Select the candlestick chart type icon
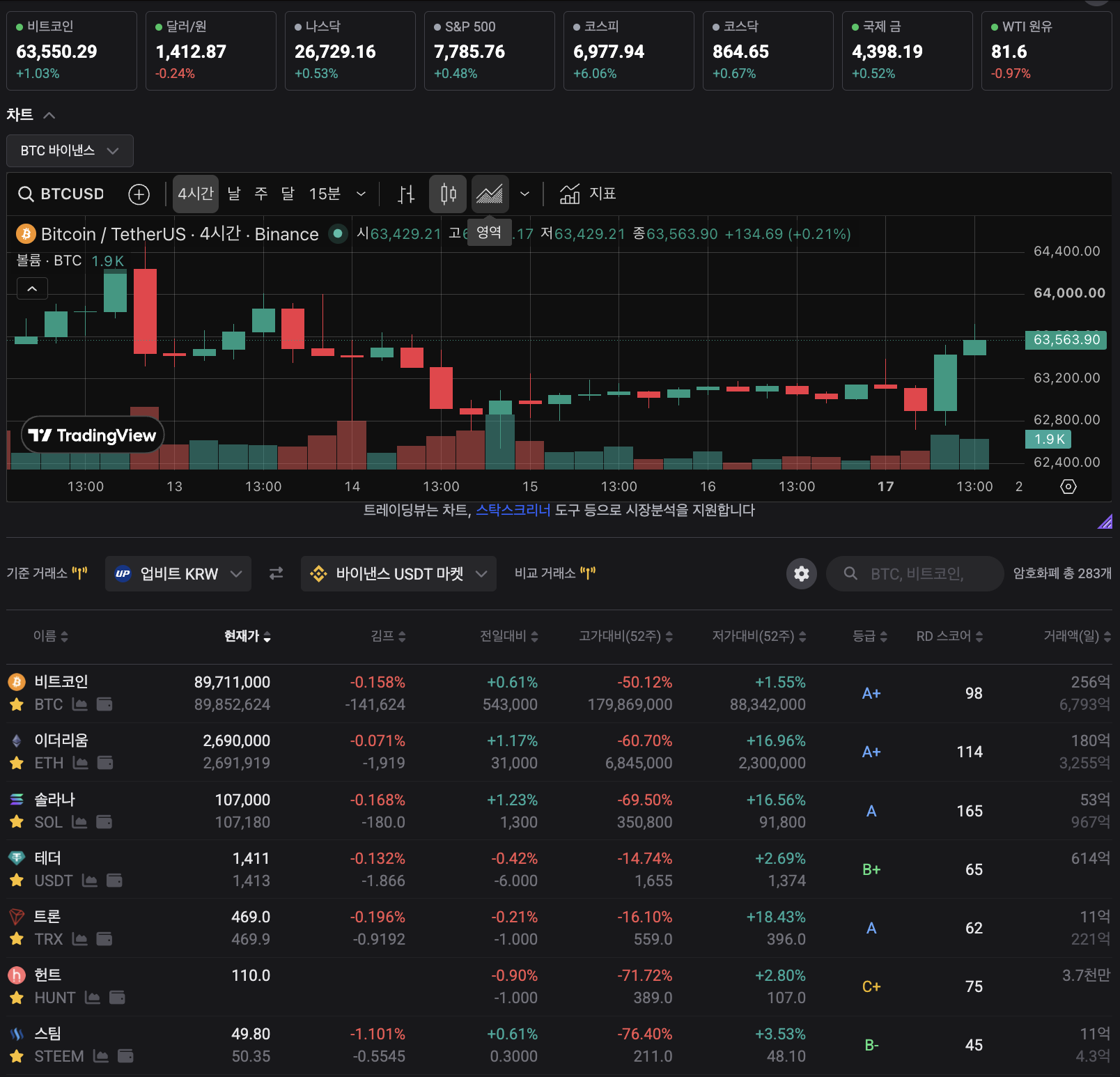Screen dimensions: 1120x1077 [449, 194]
